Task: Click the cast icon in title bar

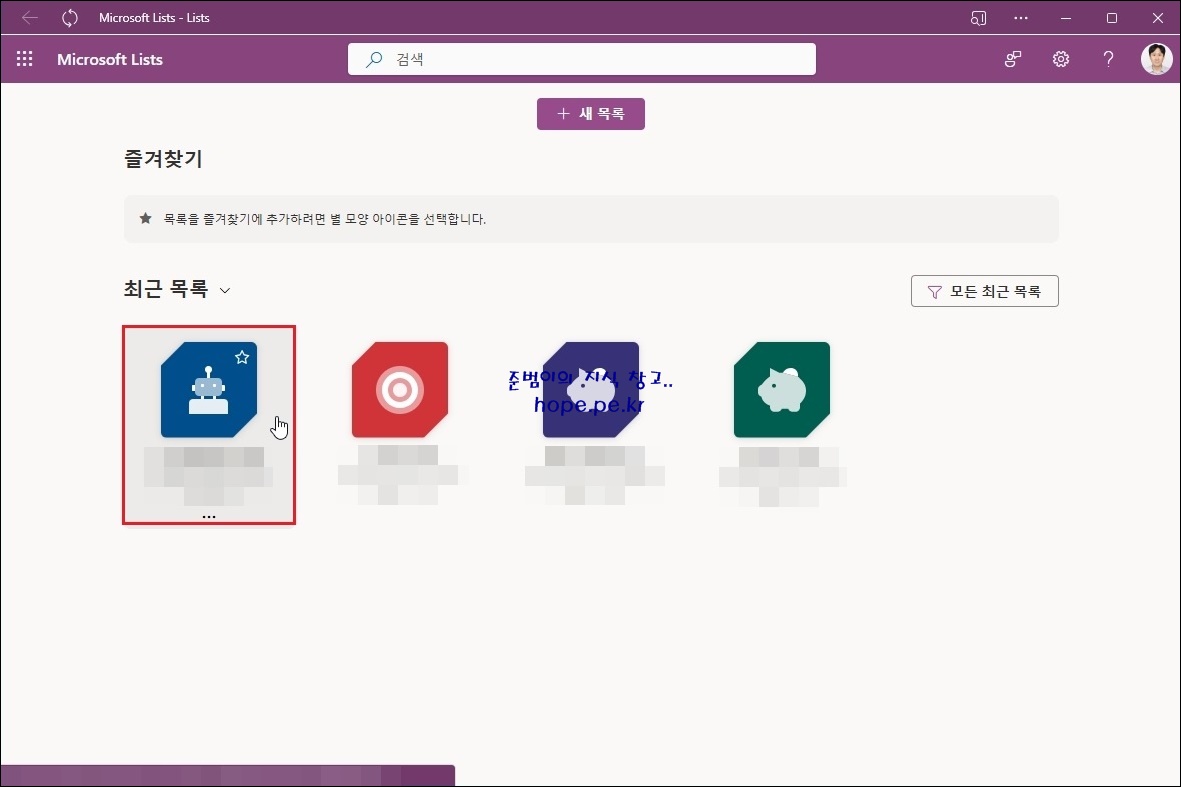Action: click(x=978, y=18)
